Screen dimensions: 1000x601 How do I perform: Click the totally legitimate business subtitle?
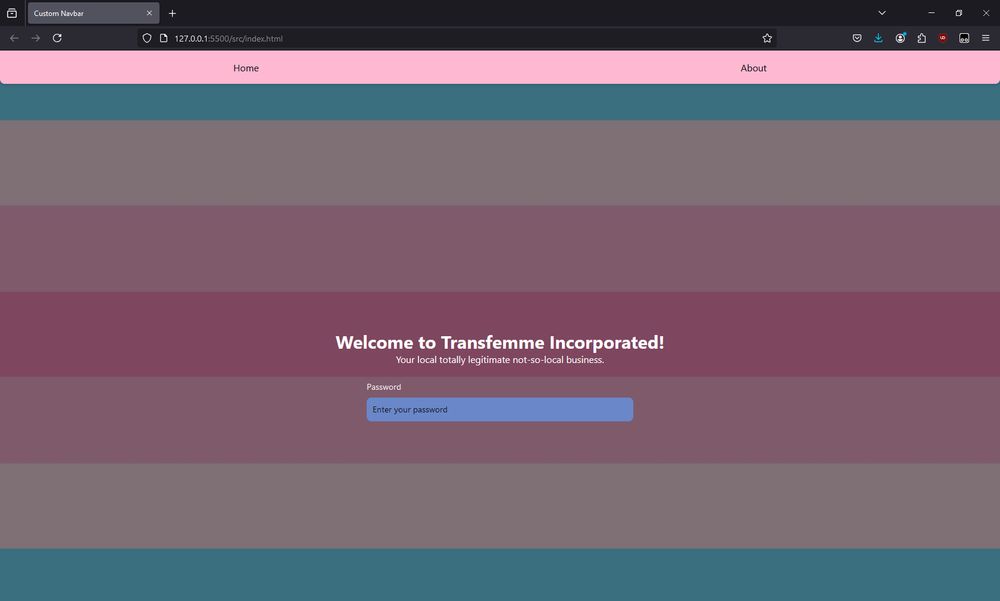[x=499, y=360]
